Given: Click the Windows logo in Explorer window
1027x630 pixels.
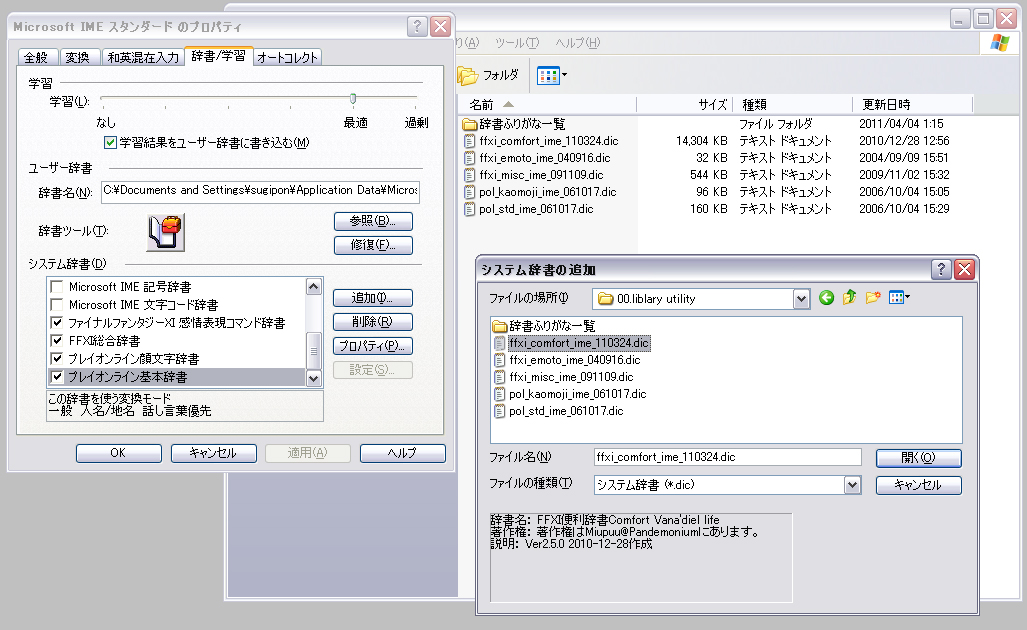Looking at the screenshot, I should click(x=1000, y=43).
